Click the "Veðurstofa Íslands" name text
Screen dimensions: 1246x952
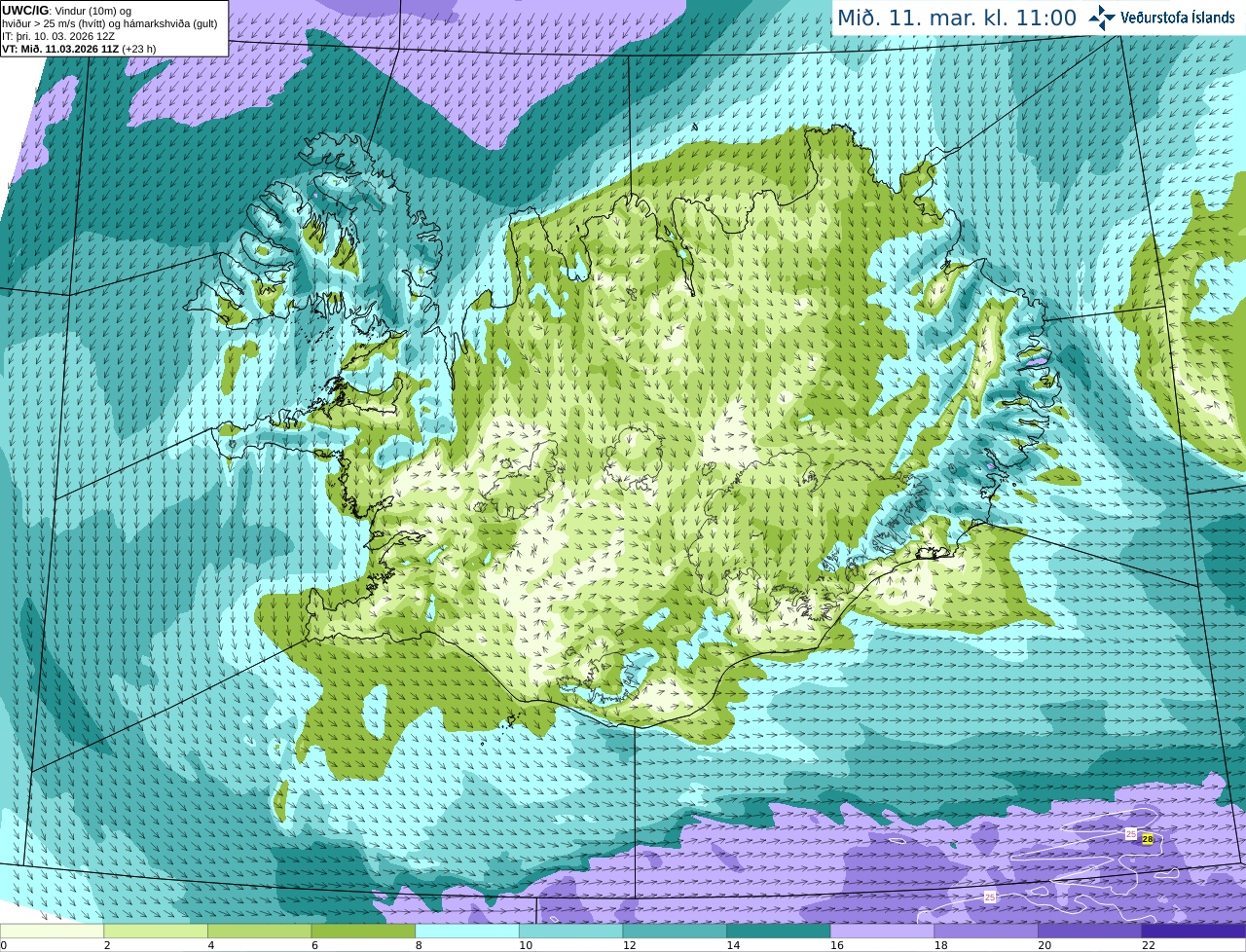click(1178, 18)
